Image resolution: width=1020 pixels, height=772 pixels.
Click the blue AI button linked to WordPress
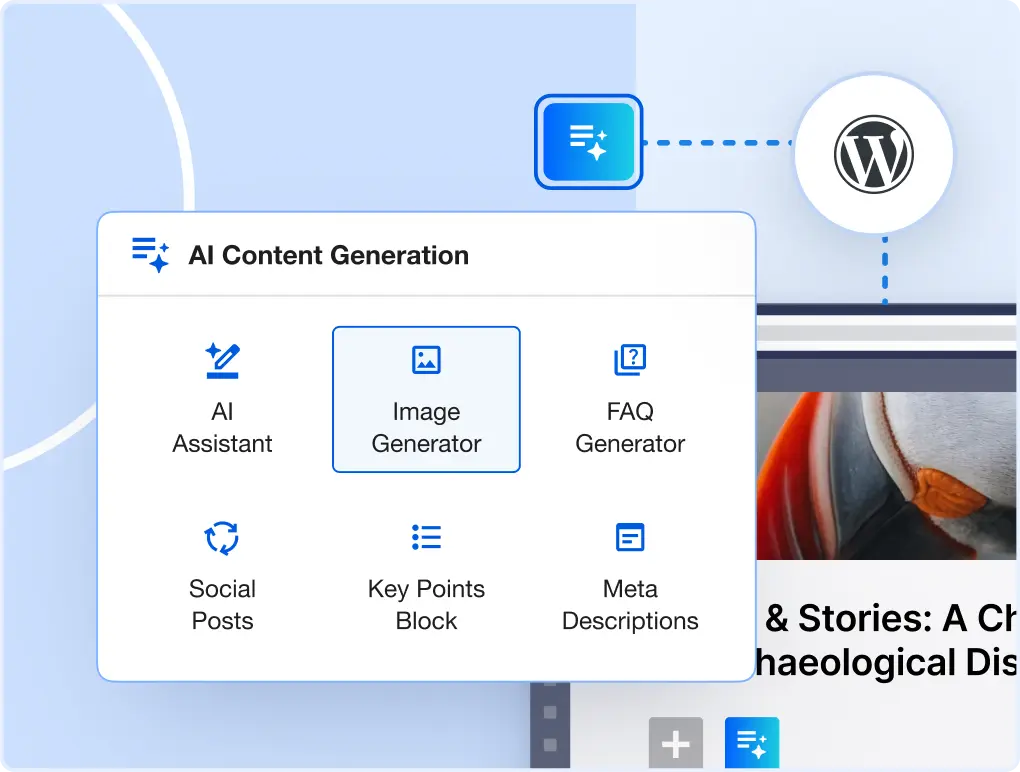point(588,142)
